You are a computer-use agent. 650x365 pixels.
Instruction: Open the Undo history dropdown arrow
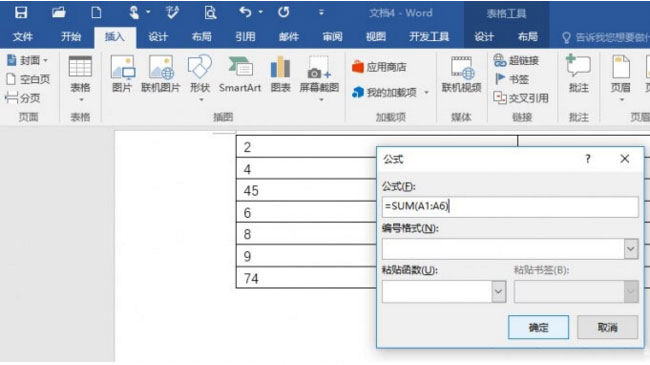261,12
